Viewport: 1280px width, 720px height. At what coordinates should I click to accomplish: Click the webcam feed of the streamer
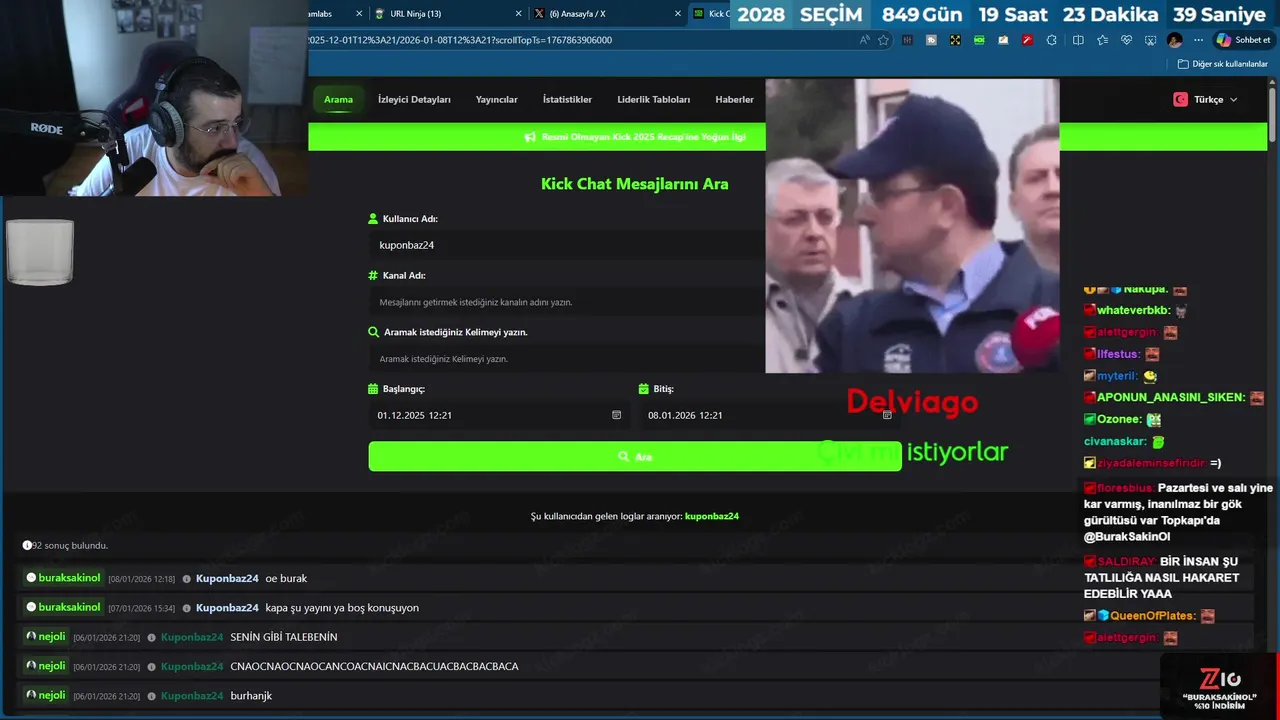pyautogui.click(x=154, y=98)
